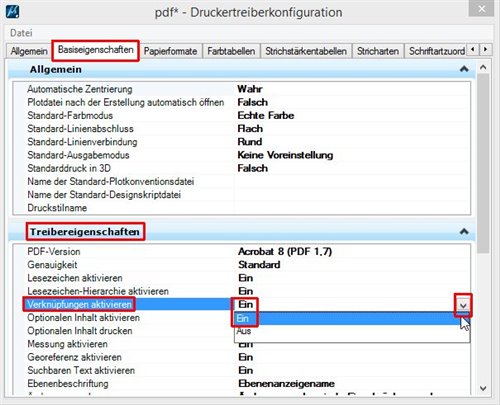Image resolution: width=500 pixels, height=405 pixels.
Task: Open the Verknüpfungen aktivieren dropdown arrow
Action: (x=463, y=305)
